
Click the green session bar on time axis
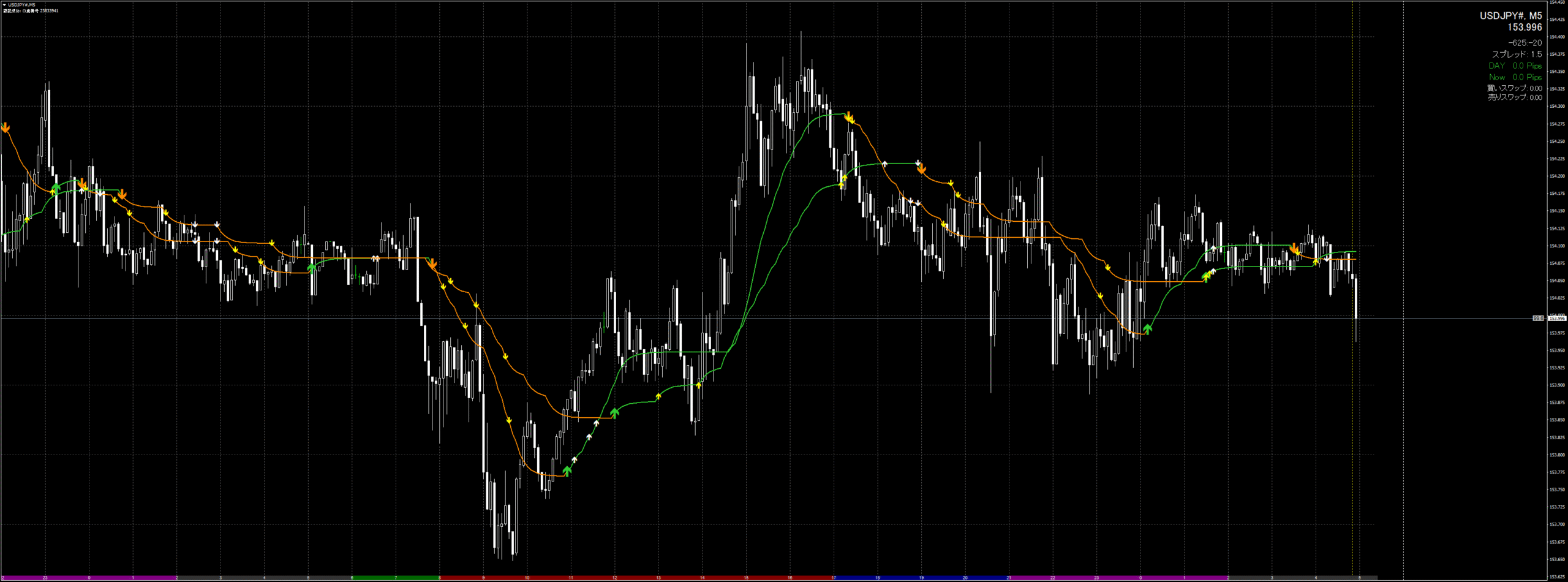pos(374,578)
